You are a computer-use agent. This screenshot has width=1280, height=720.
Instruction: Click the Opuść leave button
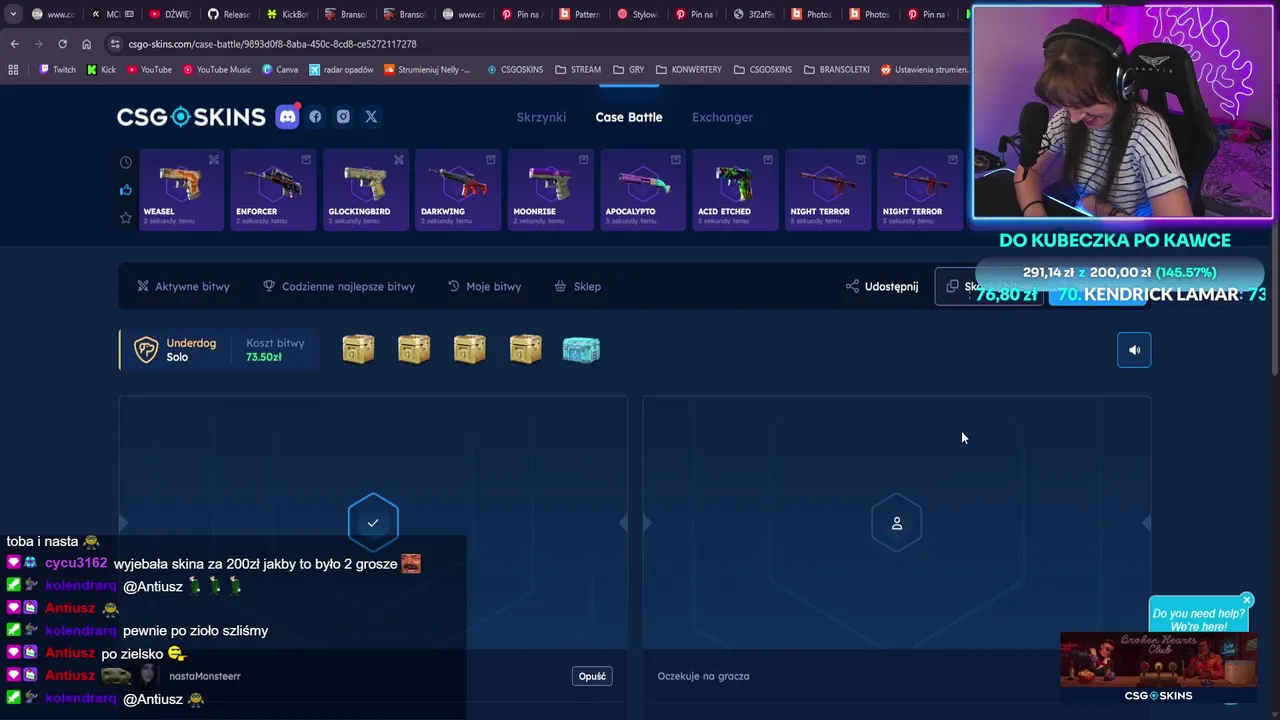[592, 676]
